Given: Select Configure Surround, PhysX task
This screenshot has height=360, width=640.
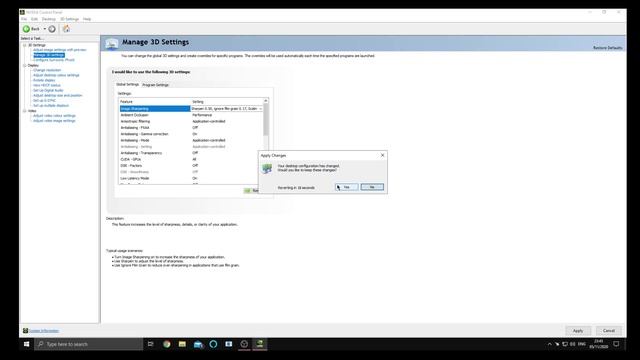Looking at the screenshot, I should tap(54, 60).
